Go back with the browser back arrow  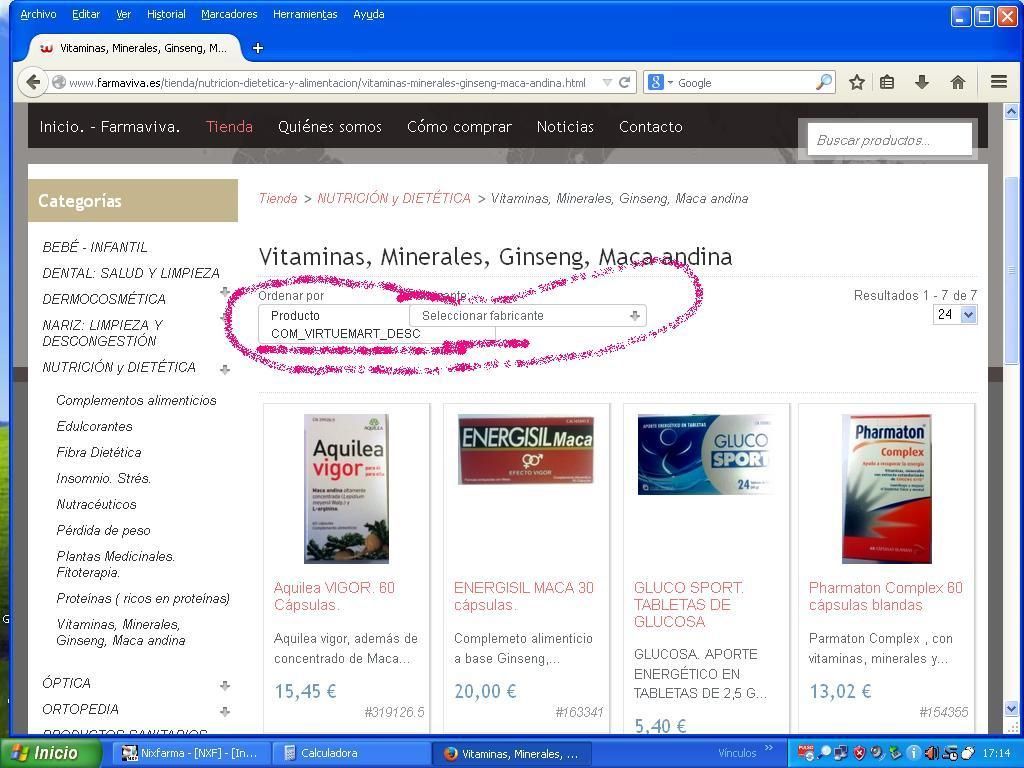tap(33, 83)
